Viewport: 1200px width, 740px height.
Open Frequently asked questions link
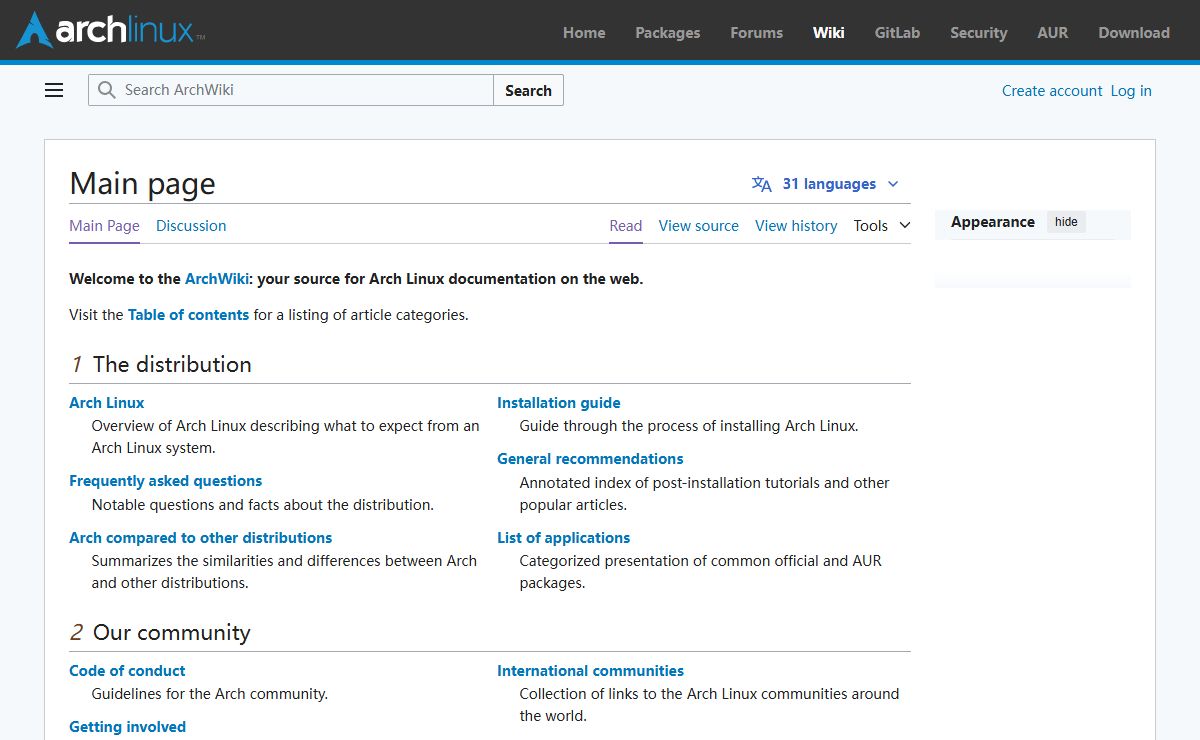pos(165,481)
